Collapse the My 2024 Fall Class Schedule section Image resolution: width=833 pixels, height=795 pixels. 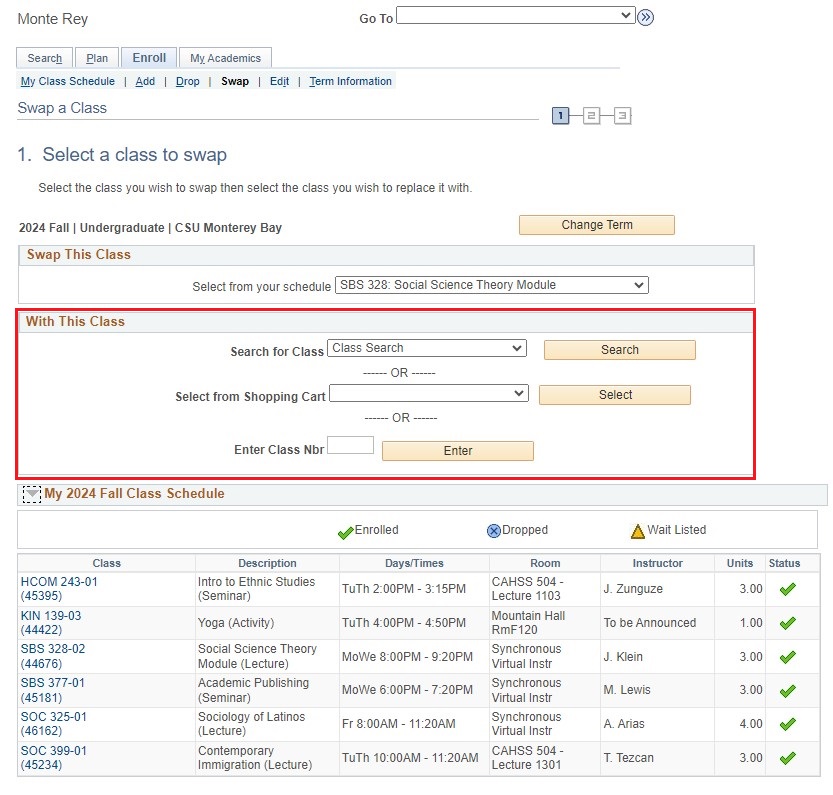point(32,493)
